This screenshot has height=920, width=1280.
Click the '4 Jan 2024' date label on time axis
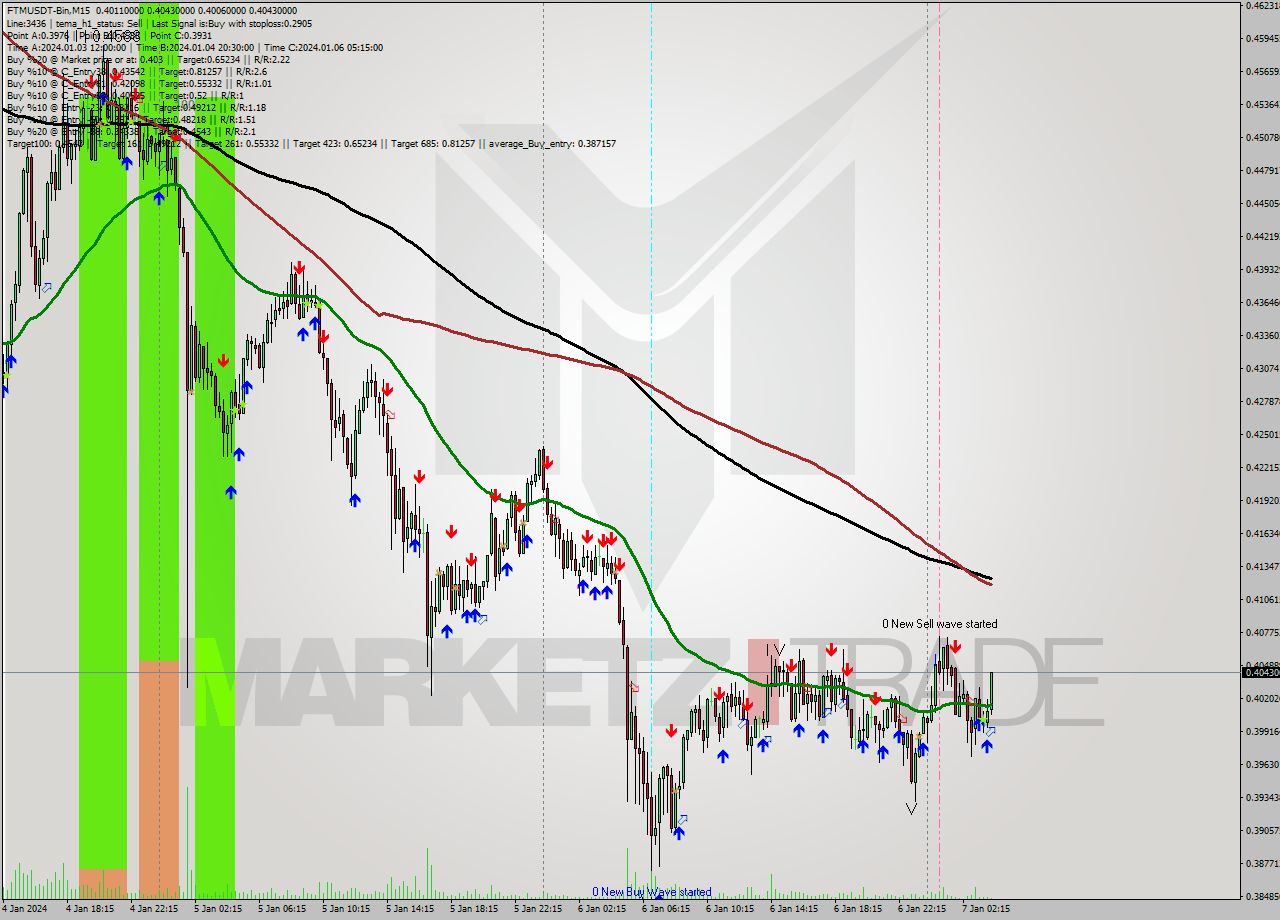tap(26, 909)
